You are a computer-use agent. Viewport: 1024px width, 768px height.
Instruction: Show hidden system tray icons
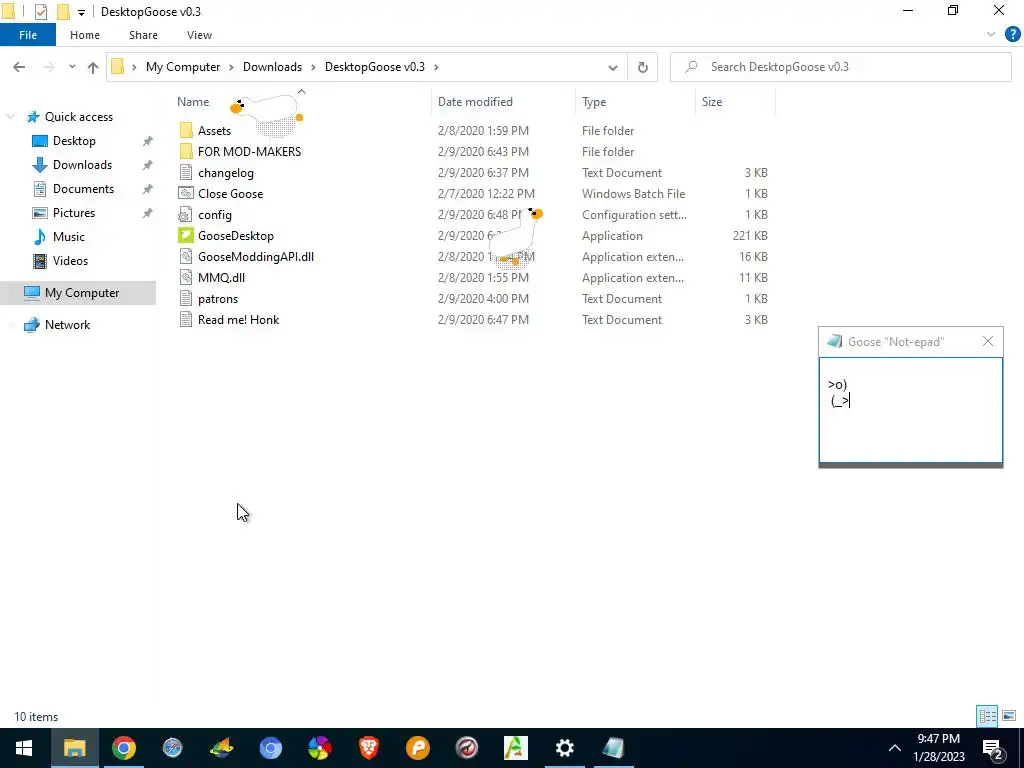pyautogui.click(x=895, y=748)
